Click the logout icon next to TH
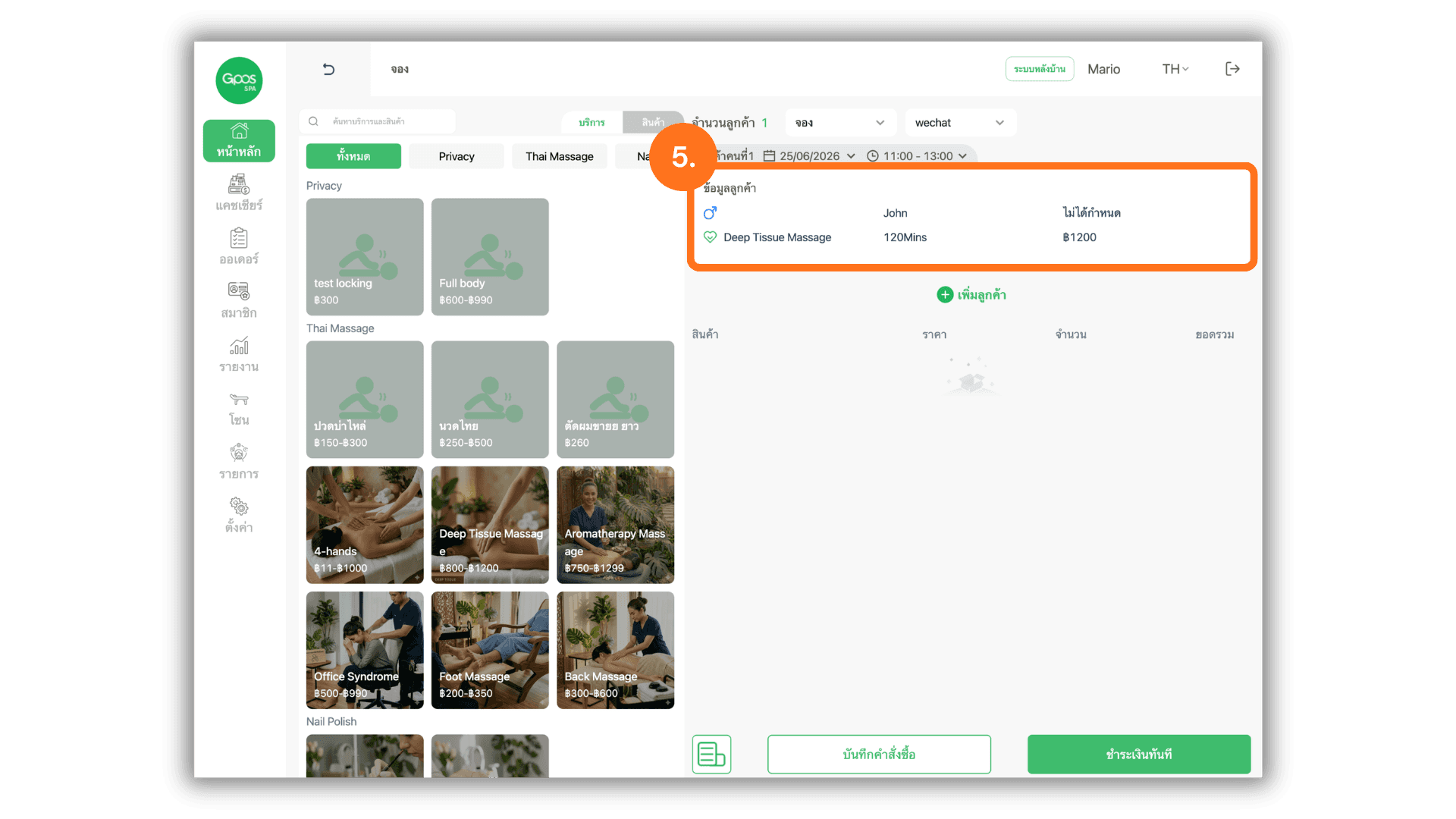1456x819 pixels. pos(1232,69)
